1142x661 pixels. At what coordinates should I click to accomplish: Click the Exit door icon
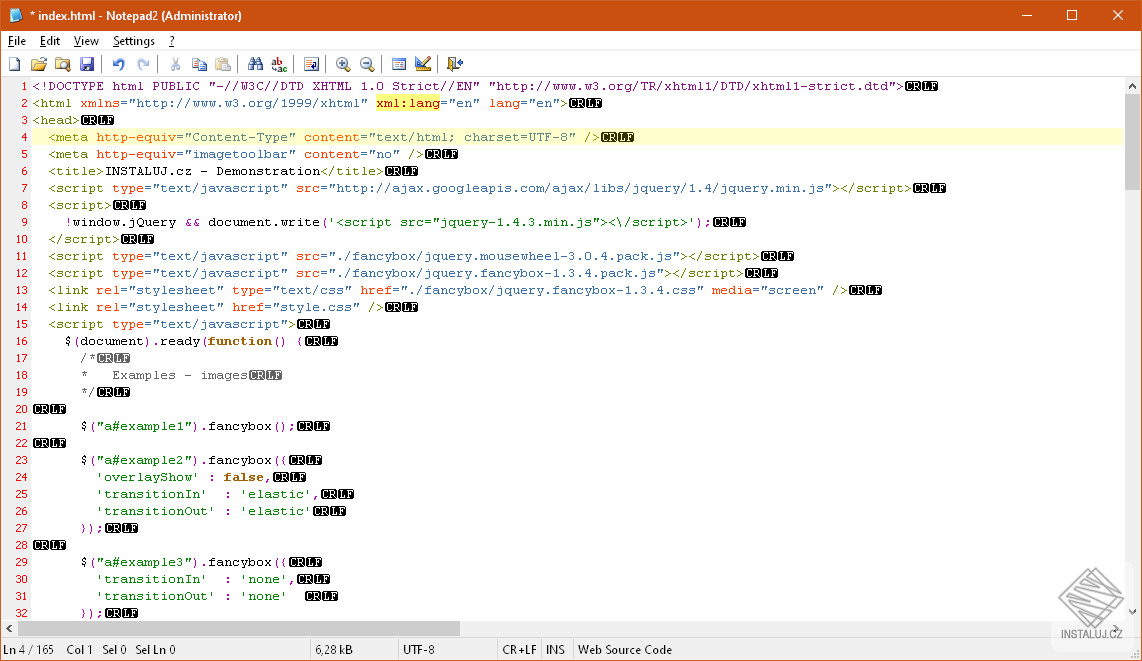455,64
